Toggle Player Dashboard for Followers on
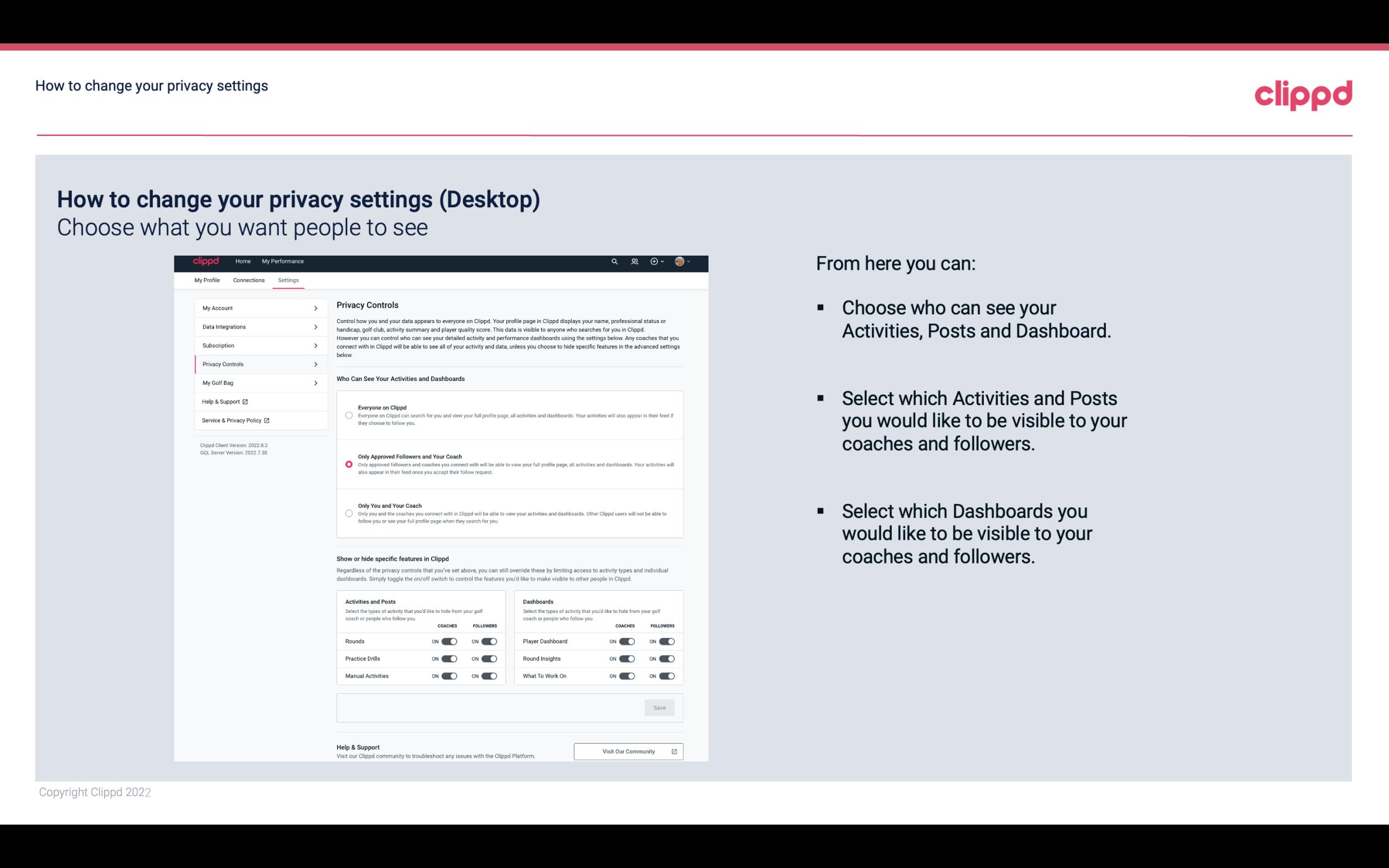 tap(668, 641)
